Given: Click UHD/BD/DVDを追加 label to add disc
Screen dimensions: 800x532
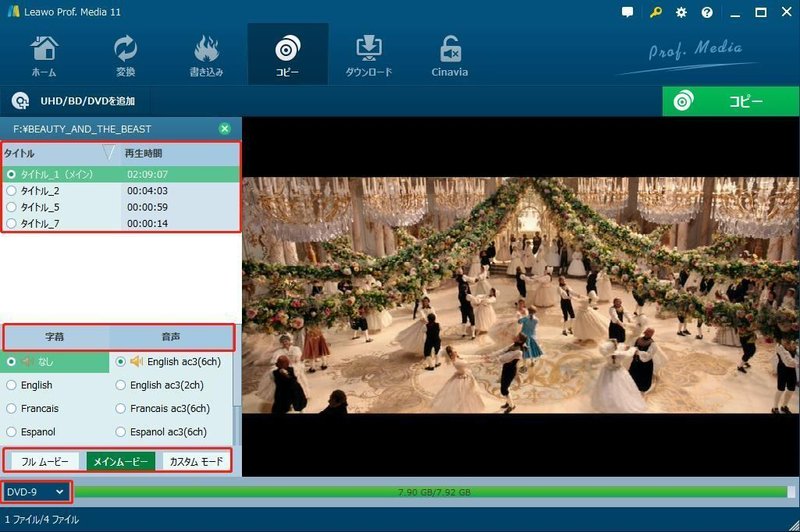Looking at the screenshot, I should pyautogui.click(x=88, y=101).
